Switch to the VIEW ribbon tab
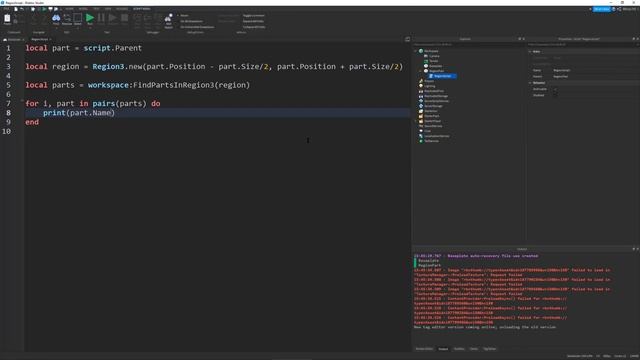The image size is (640, 360). coord(108,9)
